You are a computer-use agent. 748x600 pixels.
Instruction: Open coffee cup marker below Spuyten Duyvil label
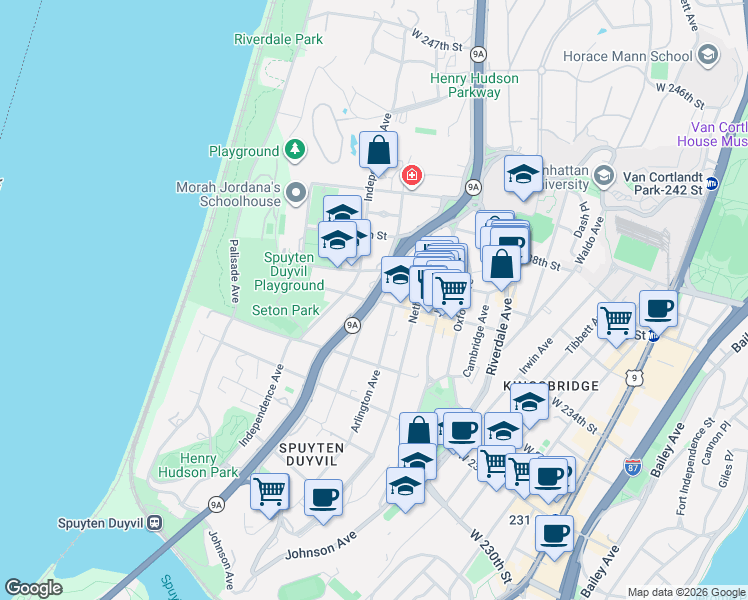coord(323,499)
